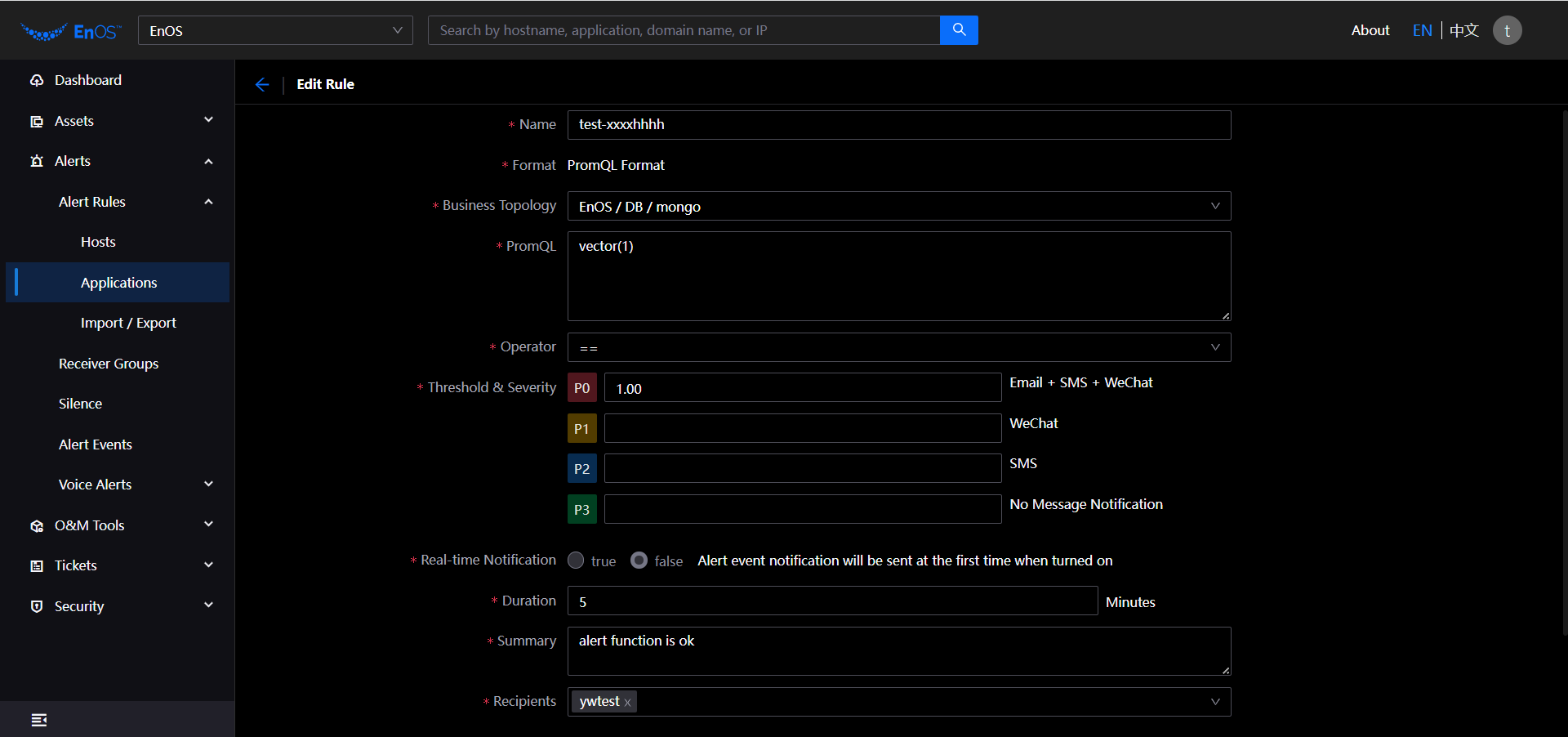
Task: Collapse the Alerts menu chevron
Action: [208, 161]
